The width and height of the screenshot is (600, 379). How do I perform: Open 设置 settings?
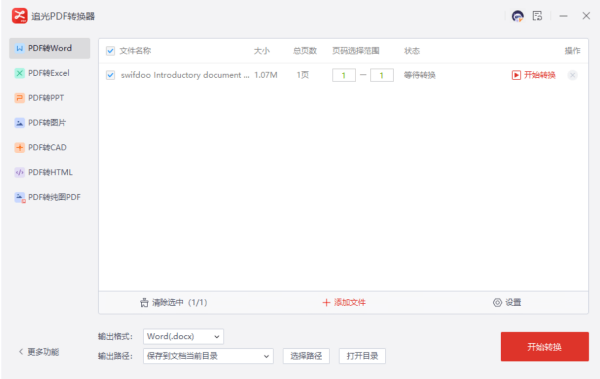tap(507, 303)
